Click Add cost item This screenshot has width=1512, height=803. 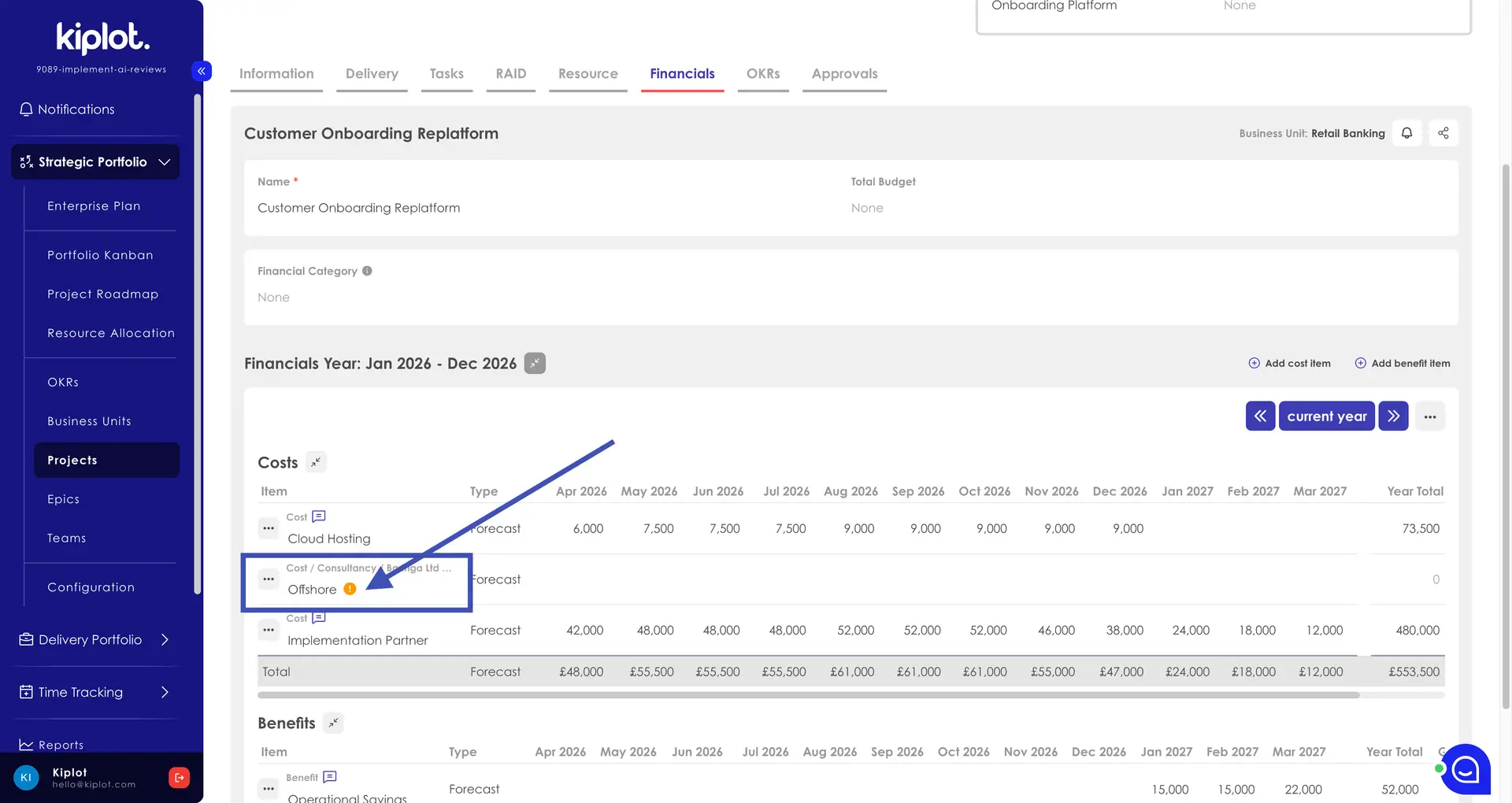click(x=1289, y=363)
